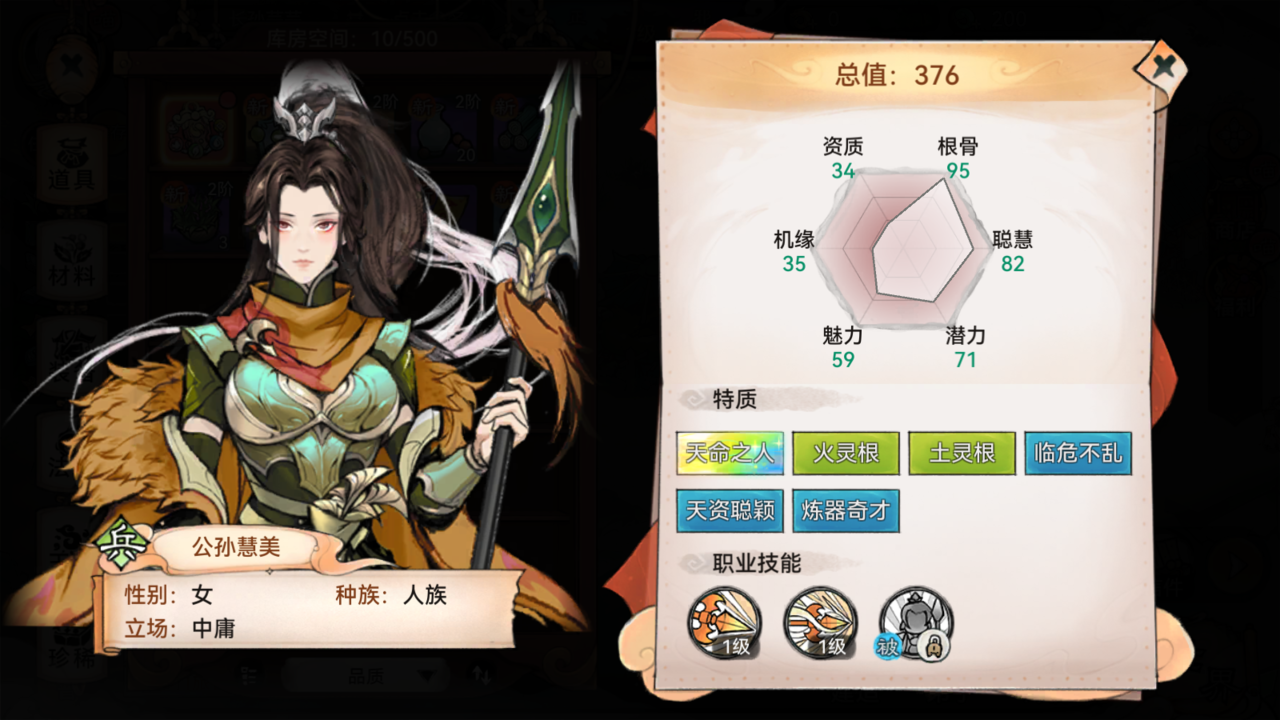
Task: Click the 公孙慧美 name banner
Action: pyautogui.click(x=237, y=547)
